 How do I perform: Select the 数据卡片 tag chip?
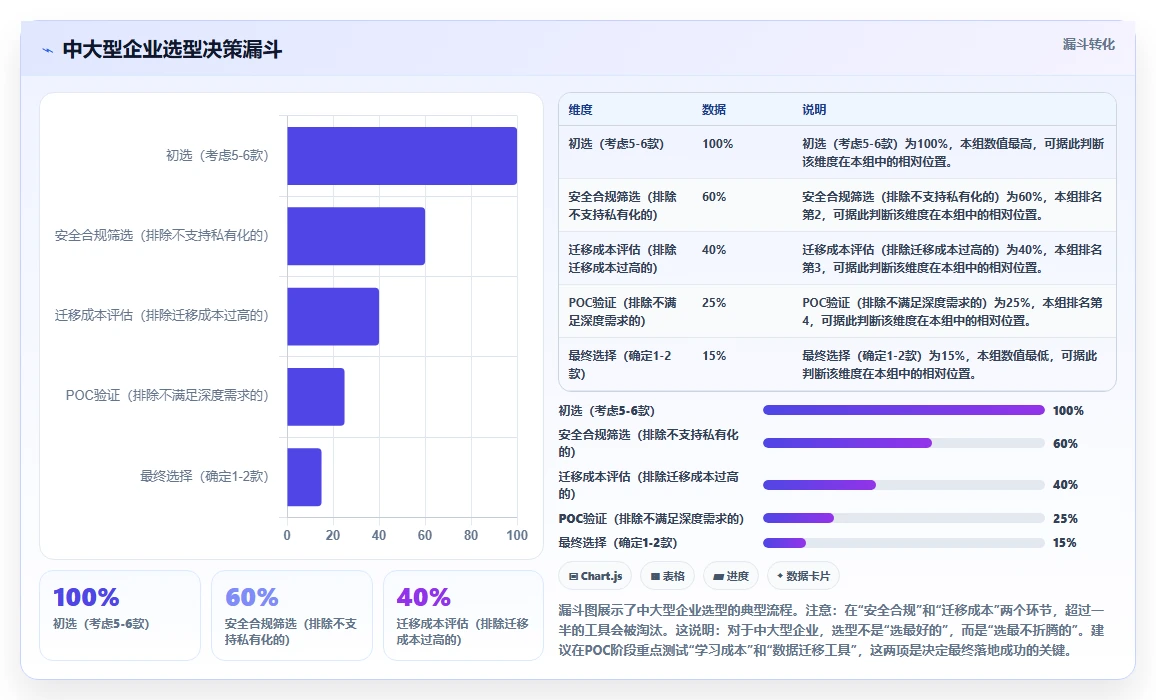point(803,576)
